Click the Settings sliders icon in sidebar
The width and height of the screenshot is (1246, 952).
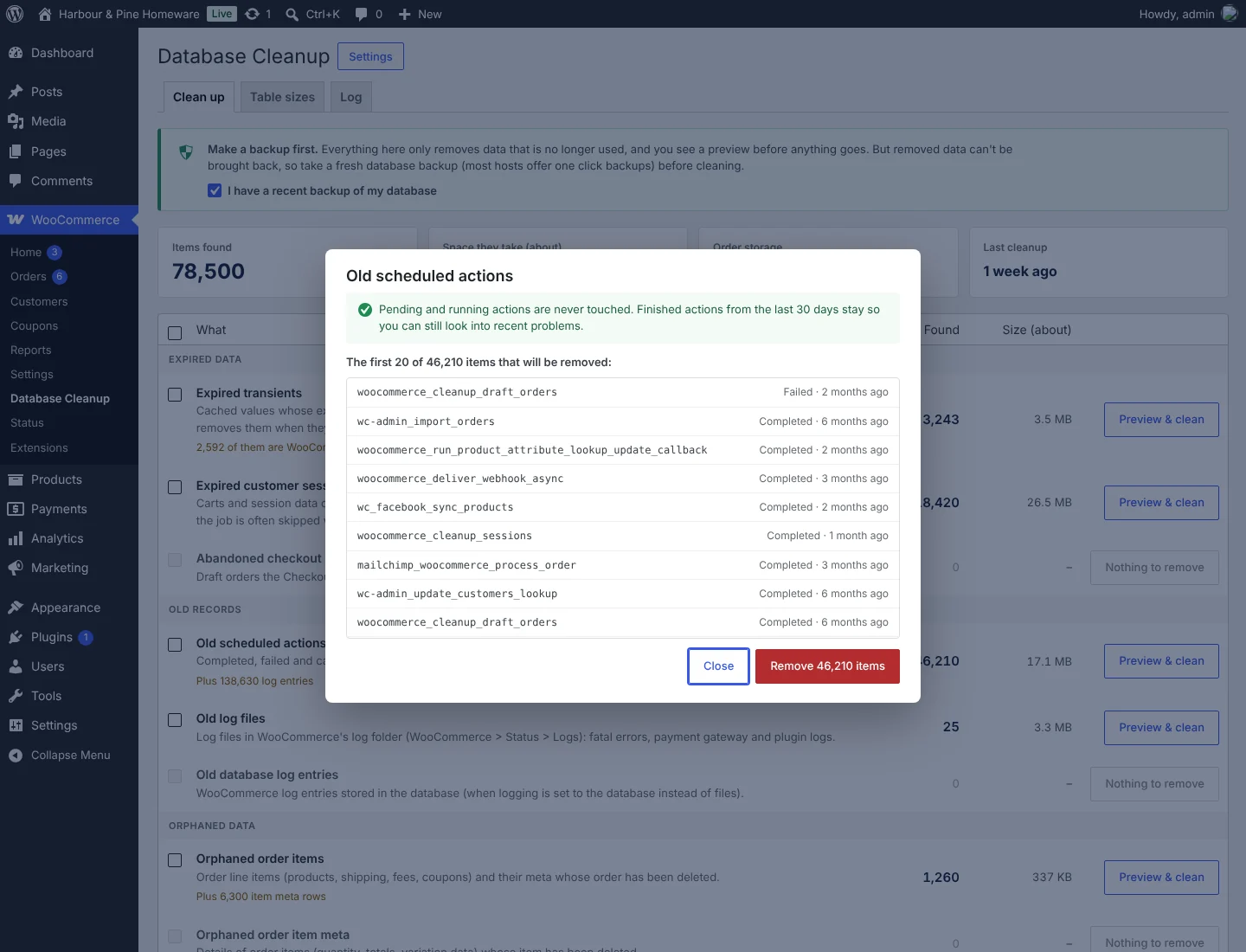[16, 725]
